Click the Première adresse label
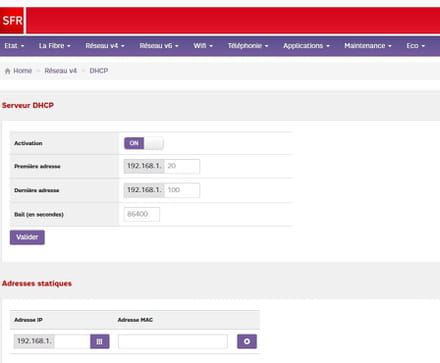 pos(37,166)
